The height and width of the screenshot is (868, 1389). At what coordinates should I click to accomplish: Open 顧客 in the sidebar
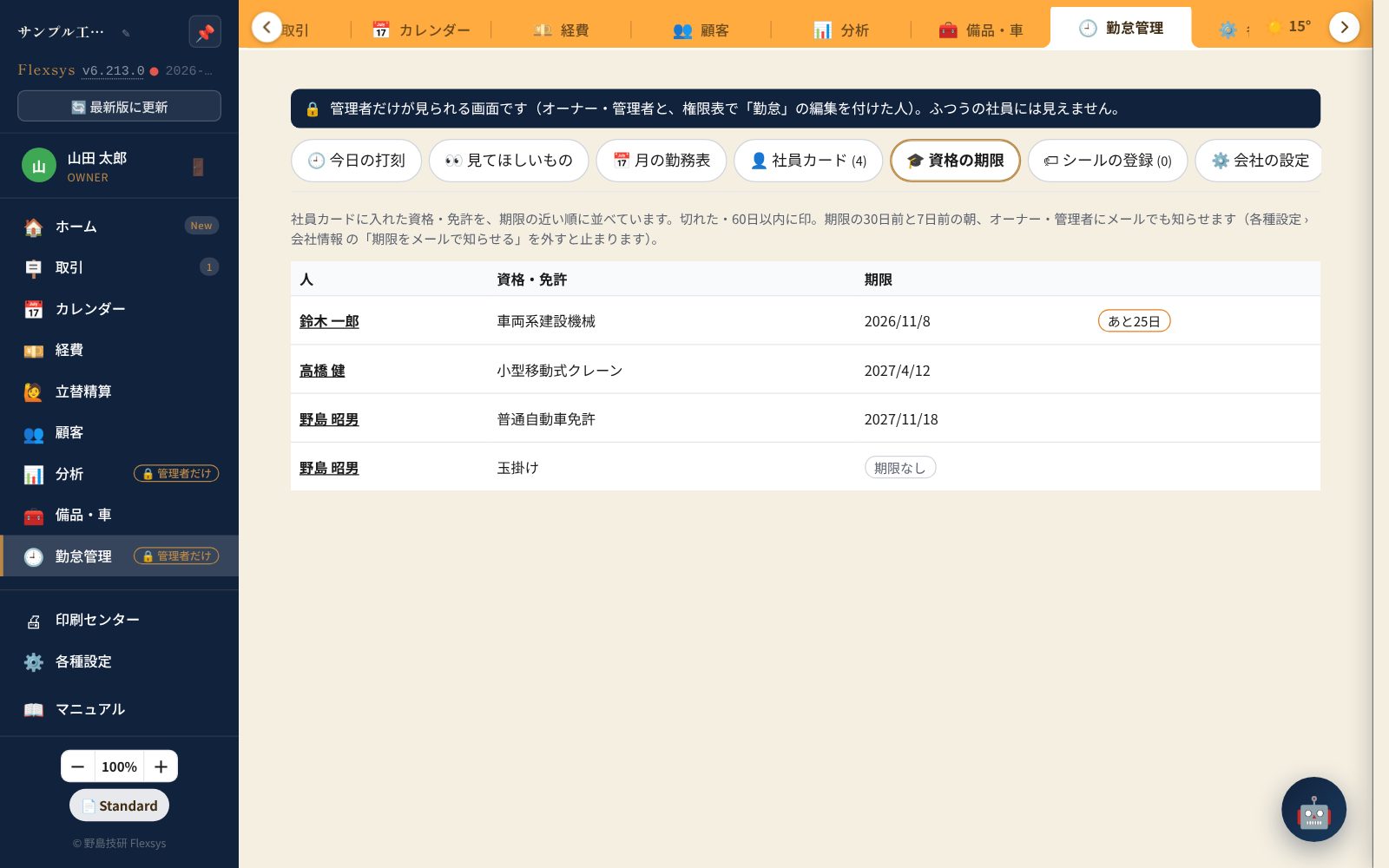point(119,432)
